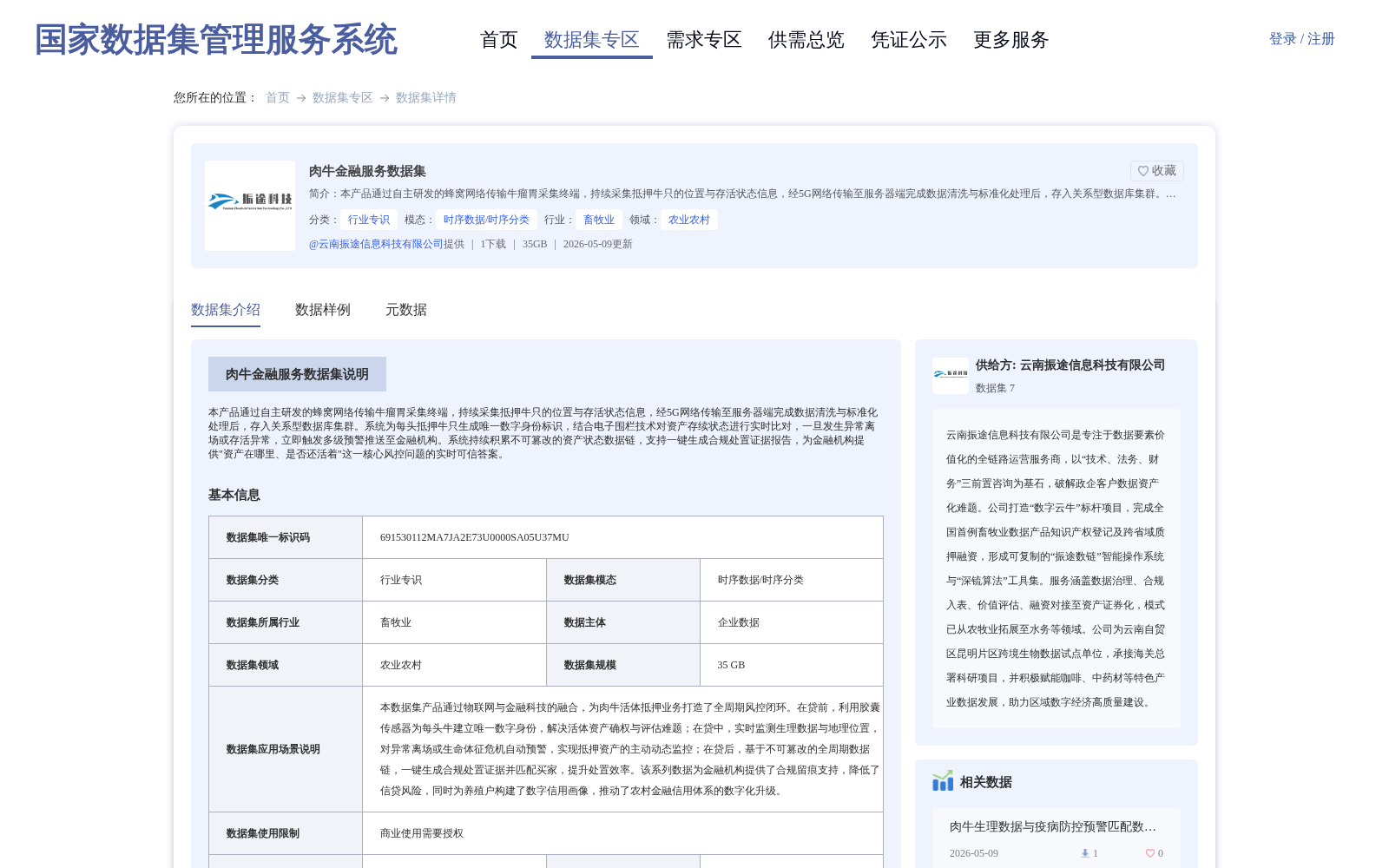Screen dimensions: 1389x868
Task: Click the 供给方: 云南振途信息科技有限公司 heading
Action: 1070,365
